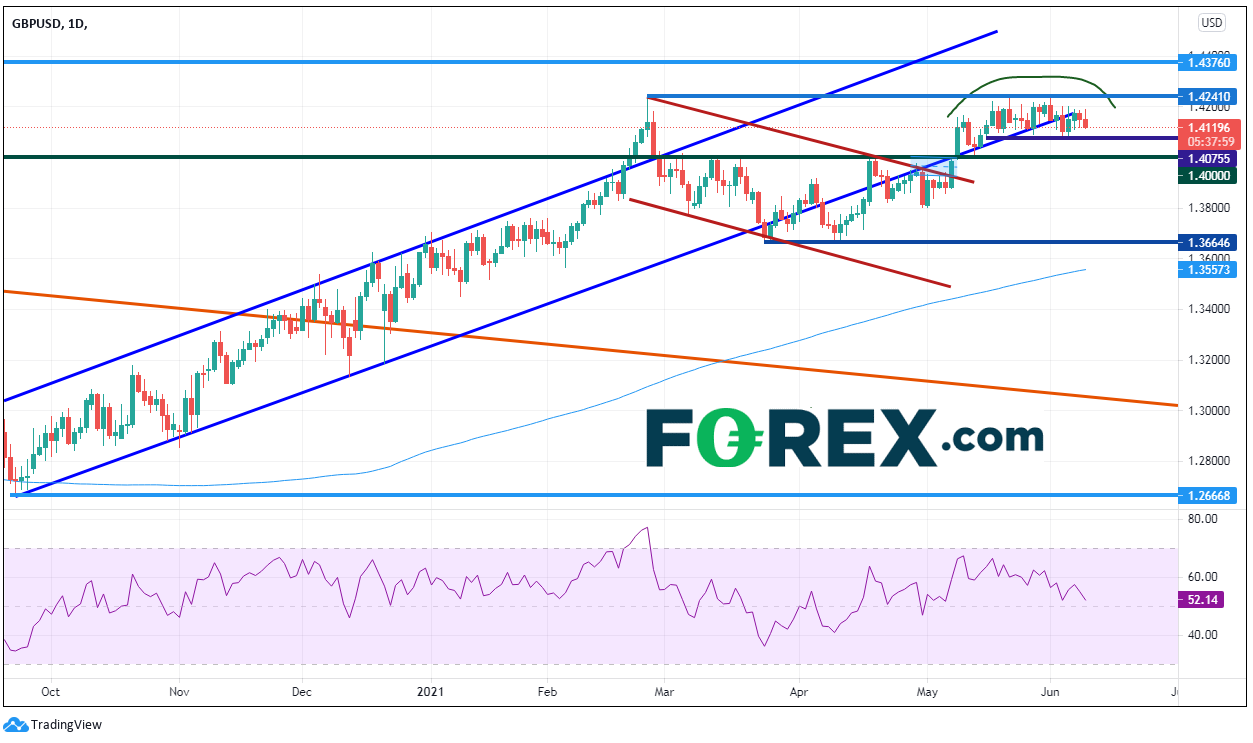This screenshot has height=743, width=1253.
Task: Select the 1.43760 price label
Action: (1209, 62)
